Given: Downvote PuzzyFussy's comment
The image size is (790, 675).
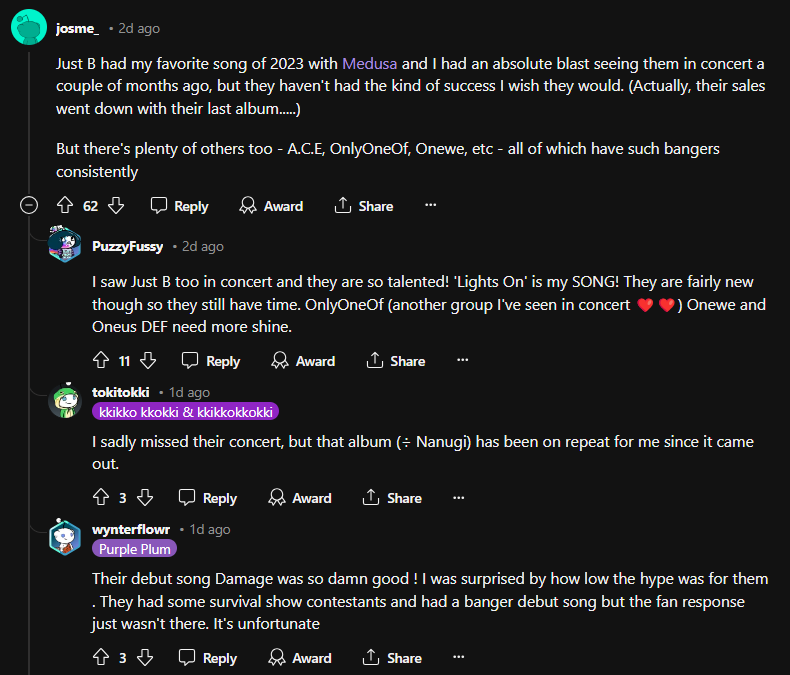Looking at the screenshot, I should coord(148,360).
